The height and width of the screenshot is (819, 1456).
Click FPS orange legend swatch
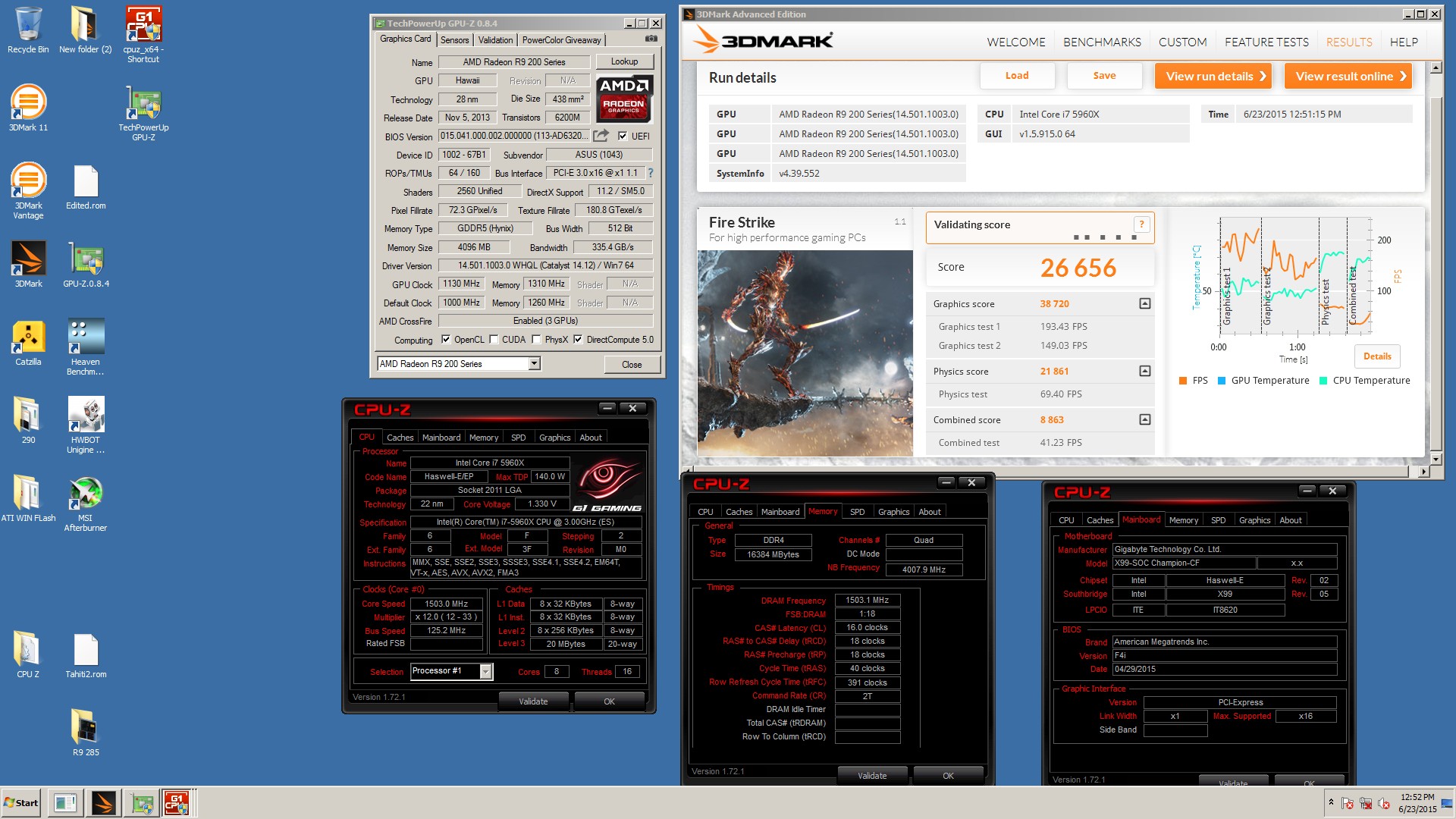coord(1183,381)
